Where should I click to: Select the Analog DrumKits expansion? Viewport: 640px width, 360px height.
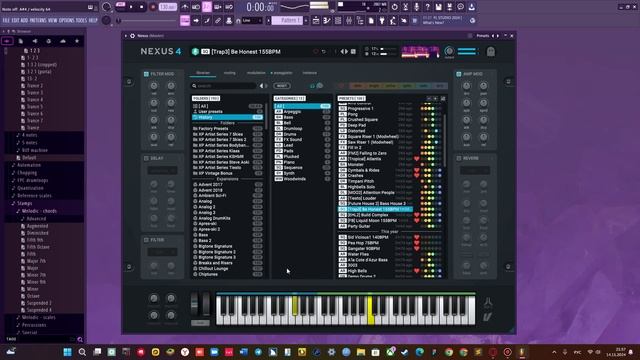[227, 218]
